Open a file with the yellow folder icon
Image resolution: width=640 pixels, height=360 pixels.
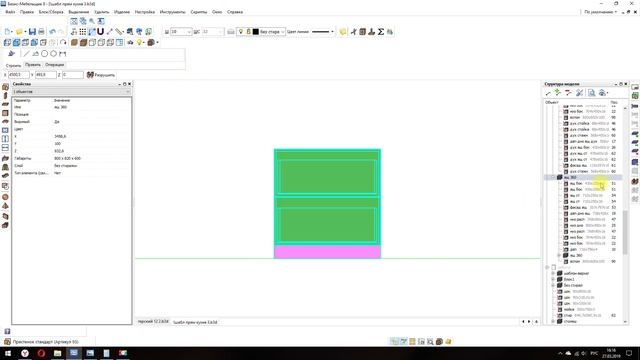click(19, 31)
